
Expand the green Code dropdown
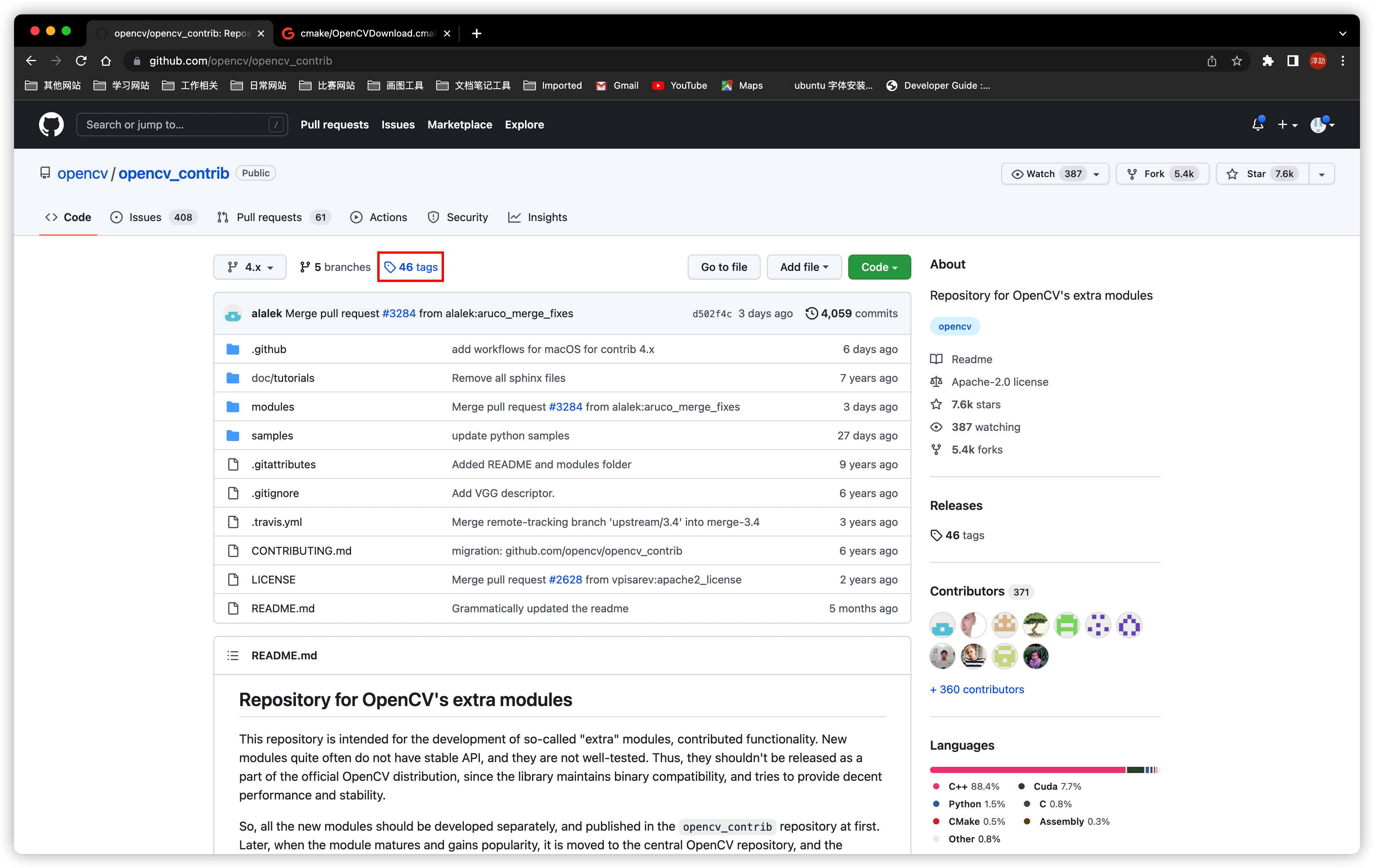coord(879,267)
